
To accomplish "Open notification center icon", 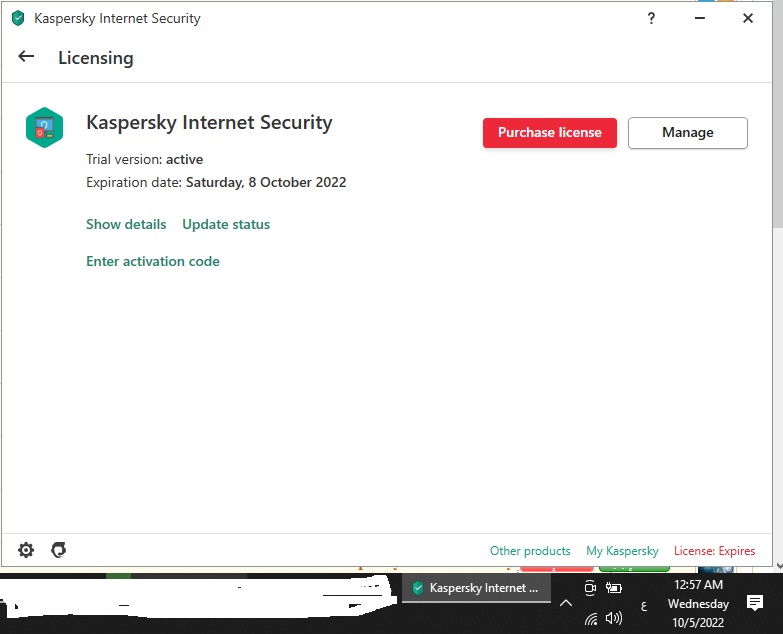I will [x=755, y=603].
